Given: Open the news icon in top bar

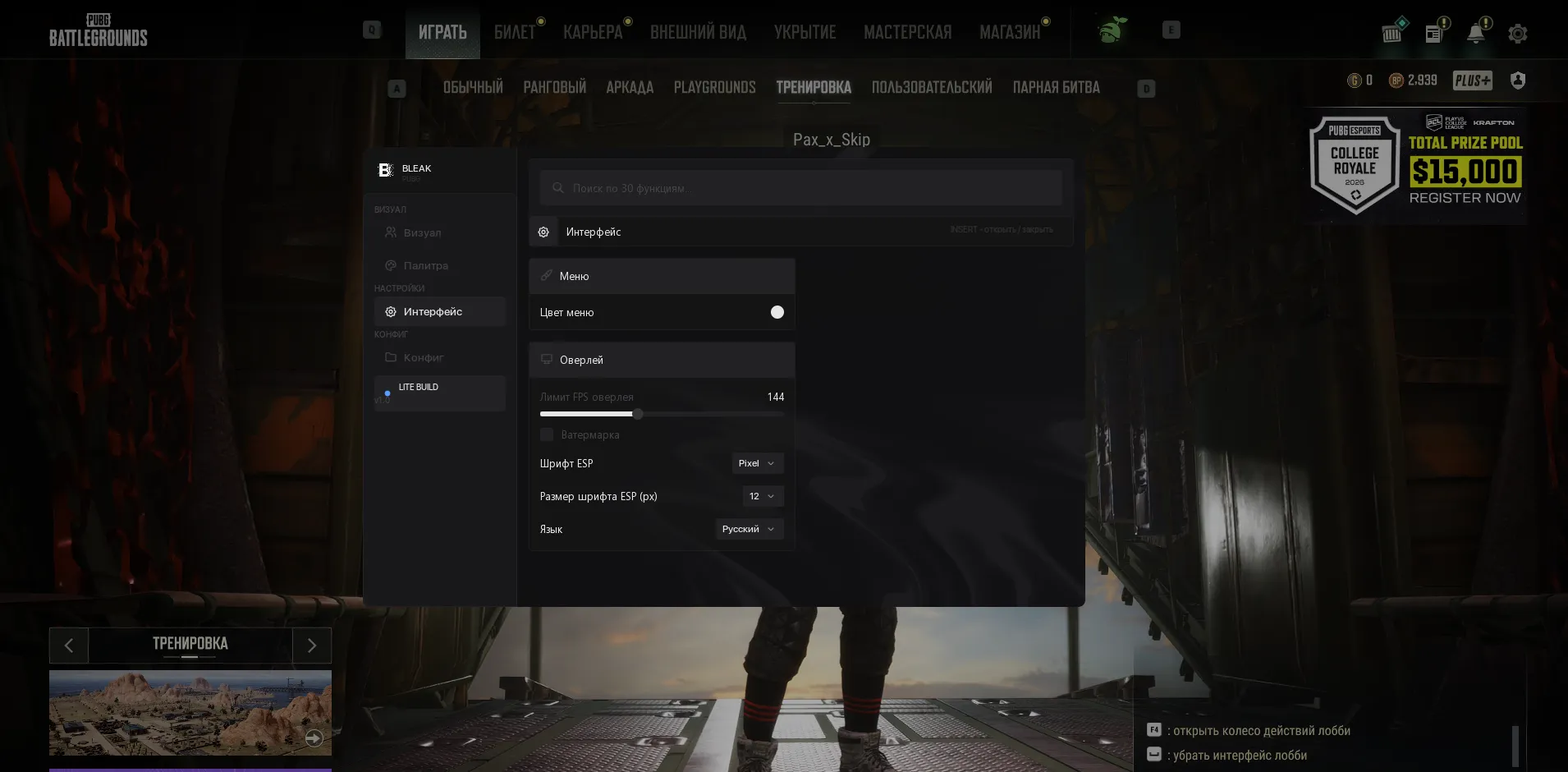Looking at the screenshot, I should coord(1434,34).
